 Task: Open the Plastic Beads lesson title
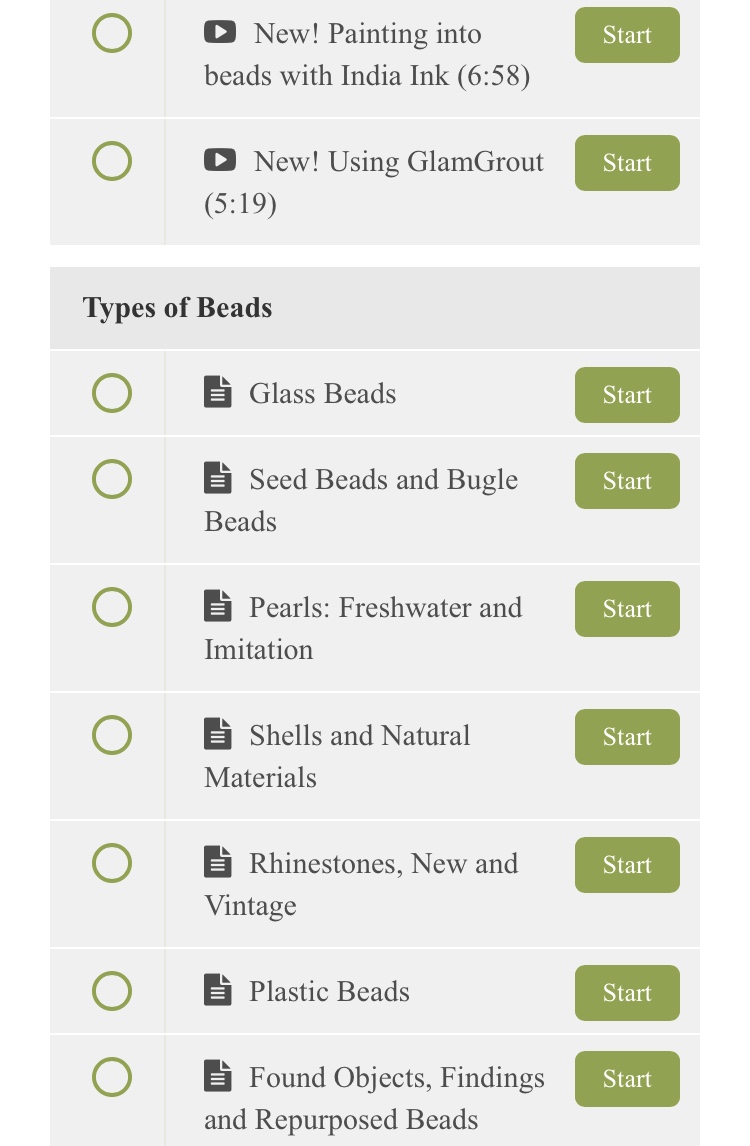329,992
